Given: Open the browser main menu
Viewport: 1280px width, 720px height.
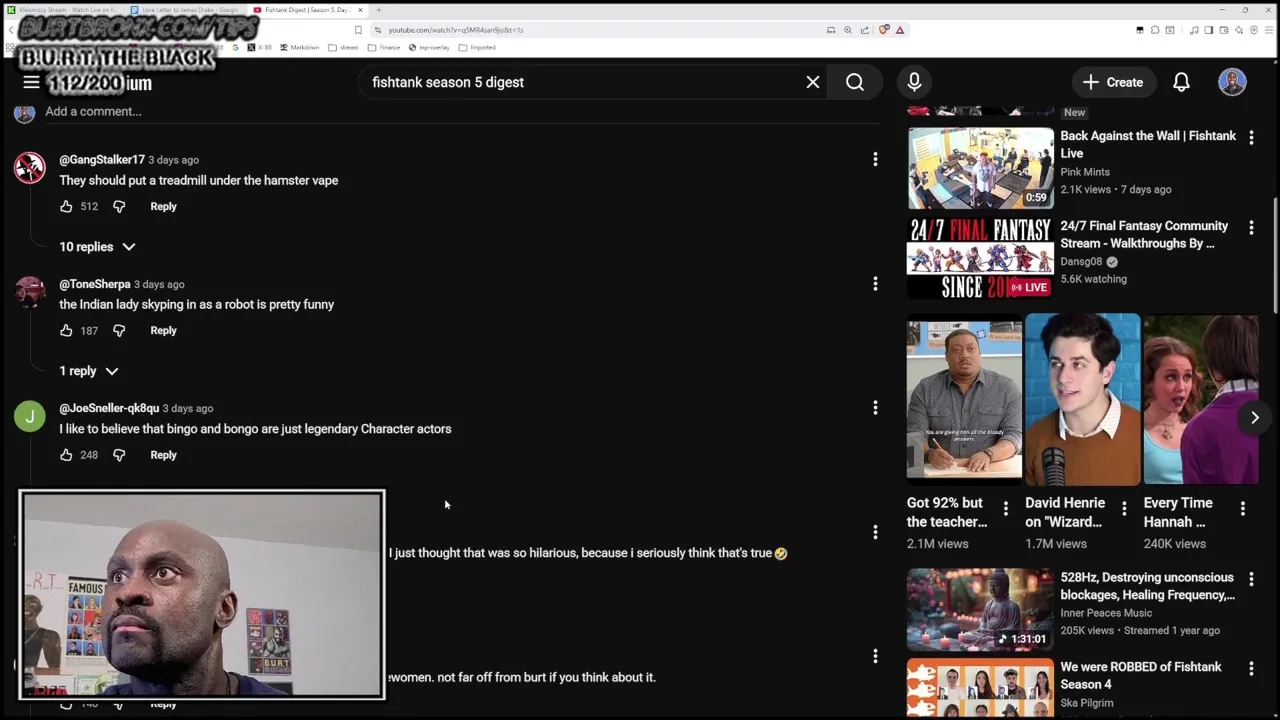Looking at the screenshot, I should 1267,30.
